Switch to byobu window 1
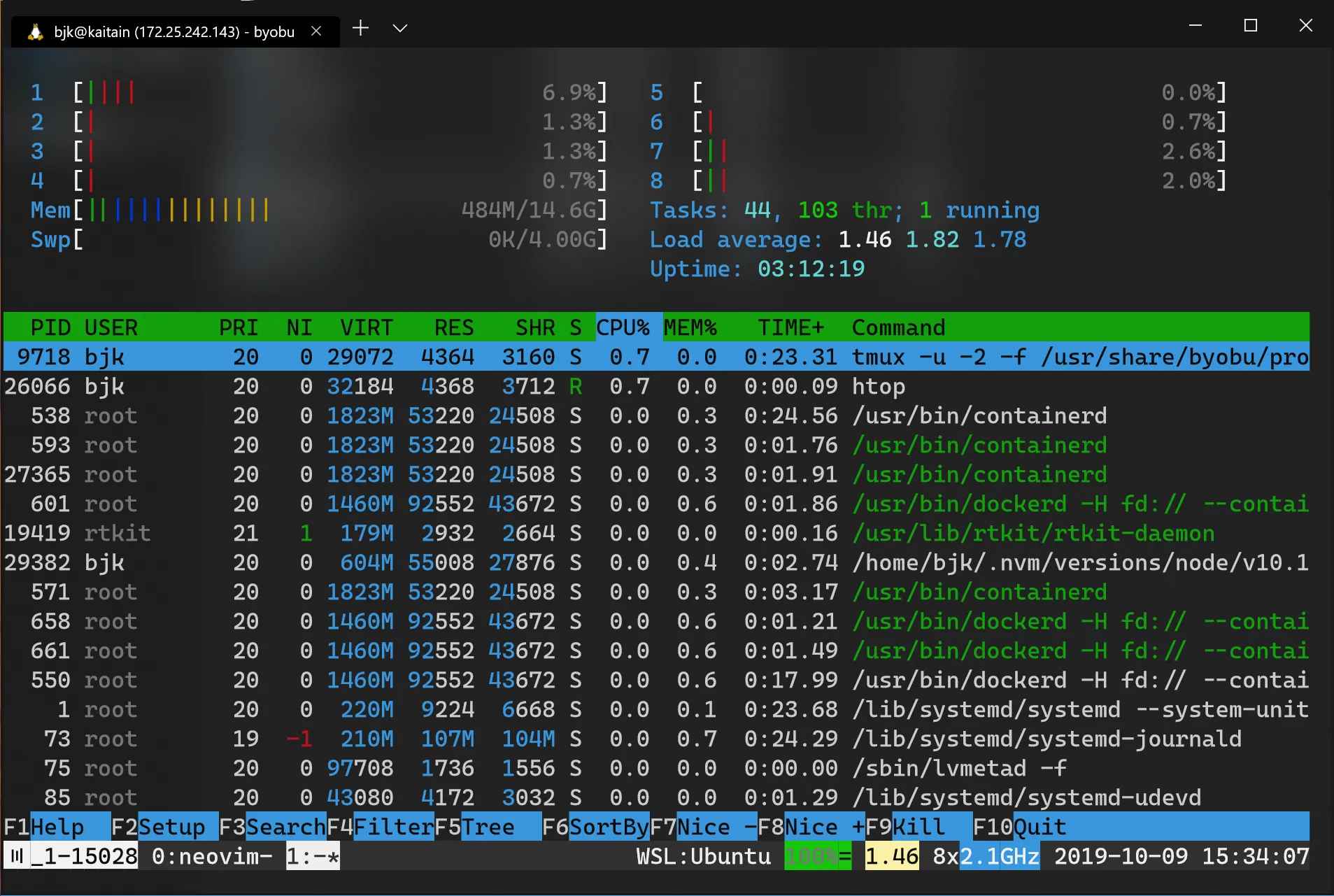This screenshot has width=1334, height=896. point(313,856)
